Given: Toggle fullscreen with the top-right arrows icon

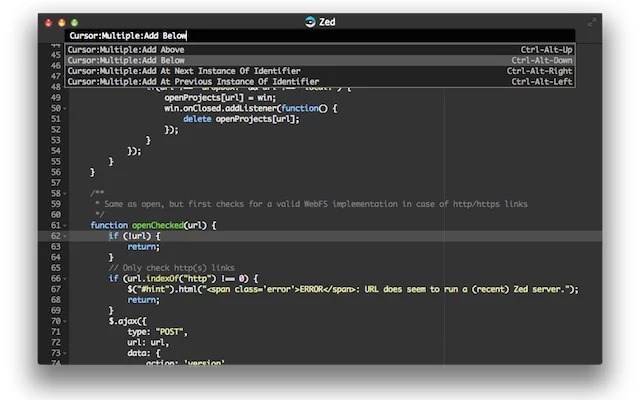Looking at the screenshot, I should point(593,20).
